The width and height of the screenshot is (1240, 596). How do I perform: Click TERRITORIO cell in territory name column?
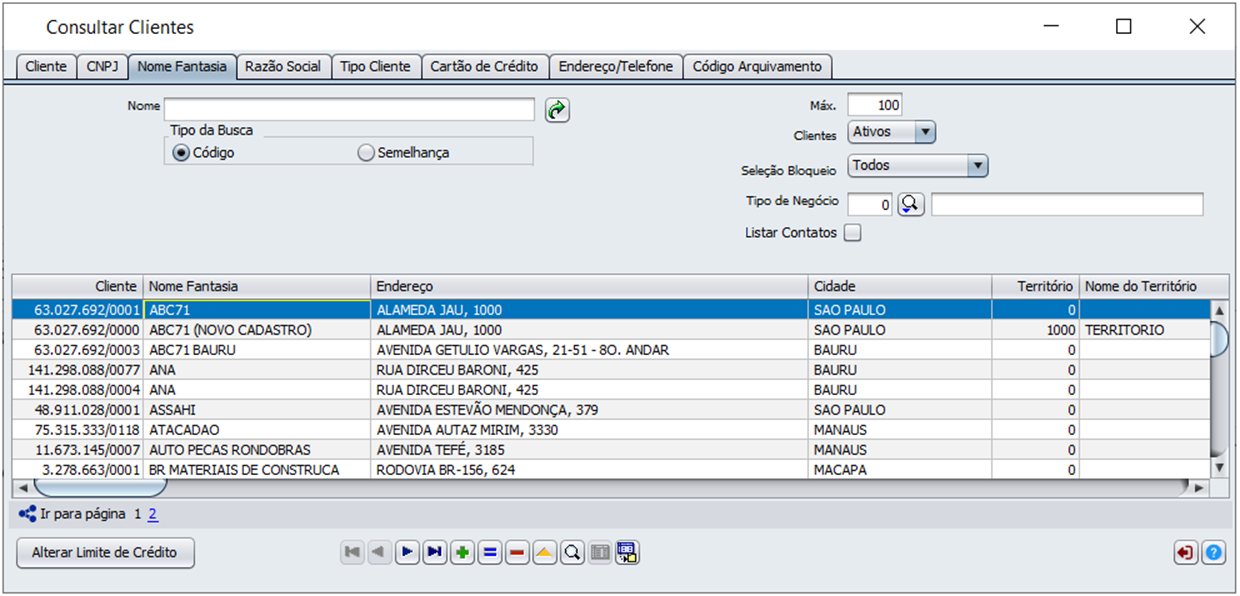point(1145,330)
